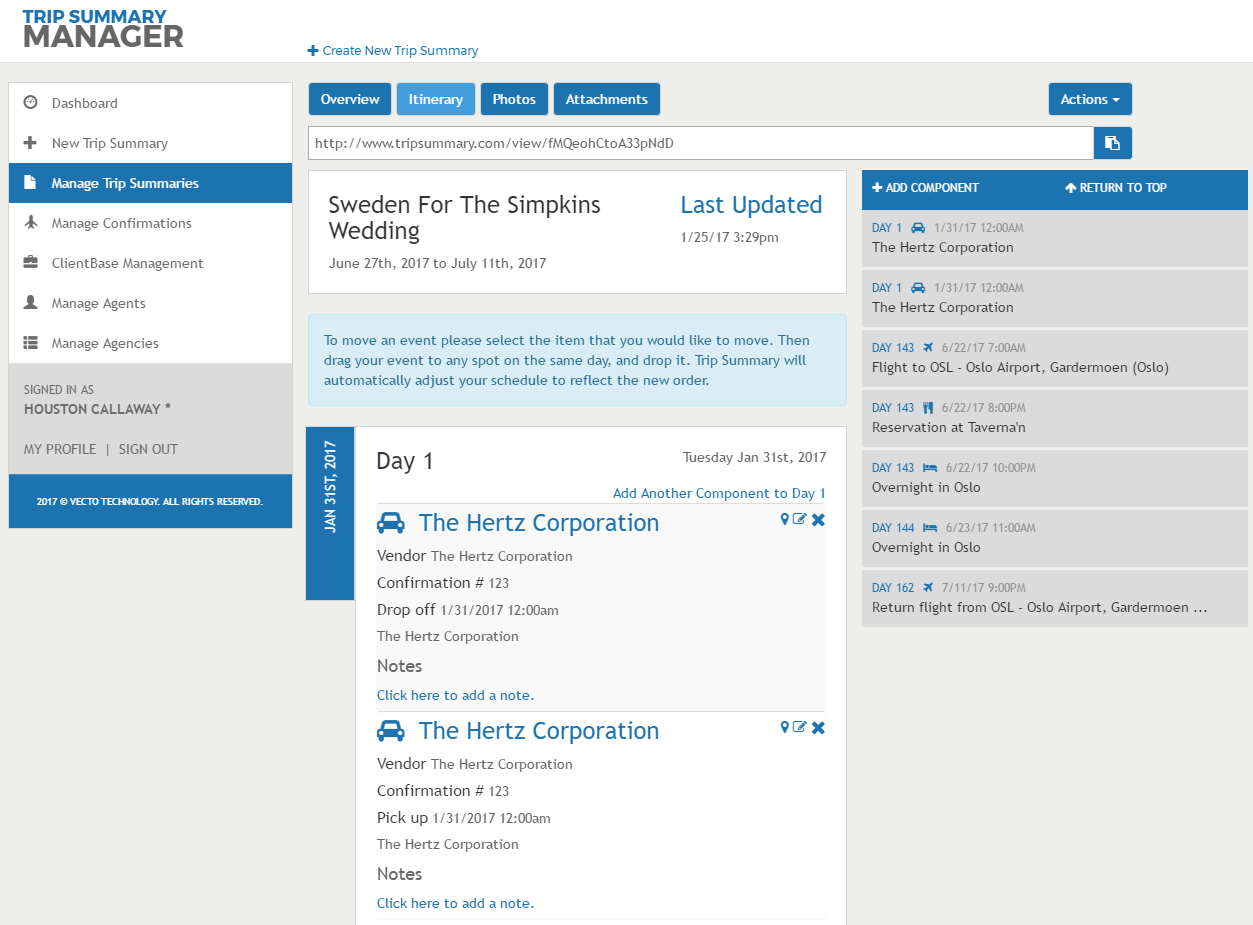Click edit pencil icon on first Hertz entry

800,519
